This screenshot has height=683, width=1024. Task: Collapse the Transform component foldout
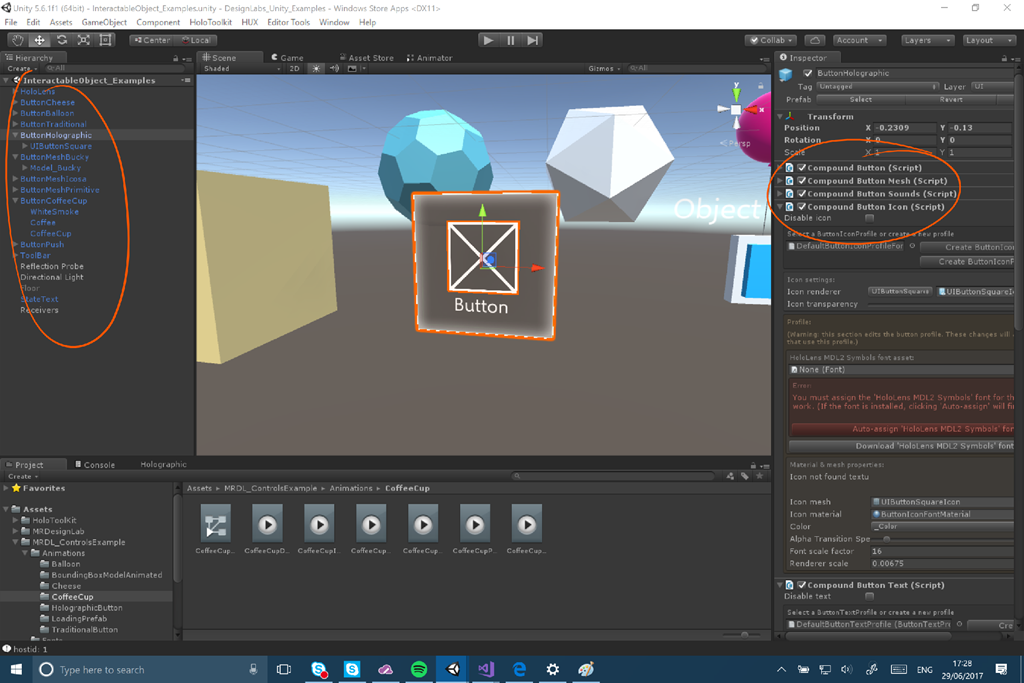780,116
